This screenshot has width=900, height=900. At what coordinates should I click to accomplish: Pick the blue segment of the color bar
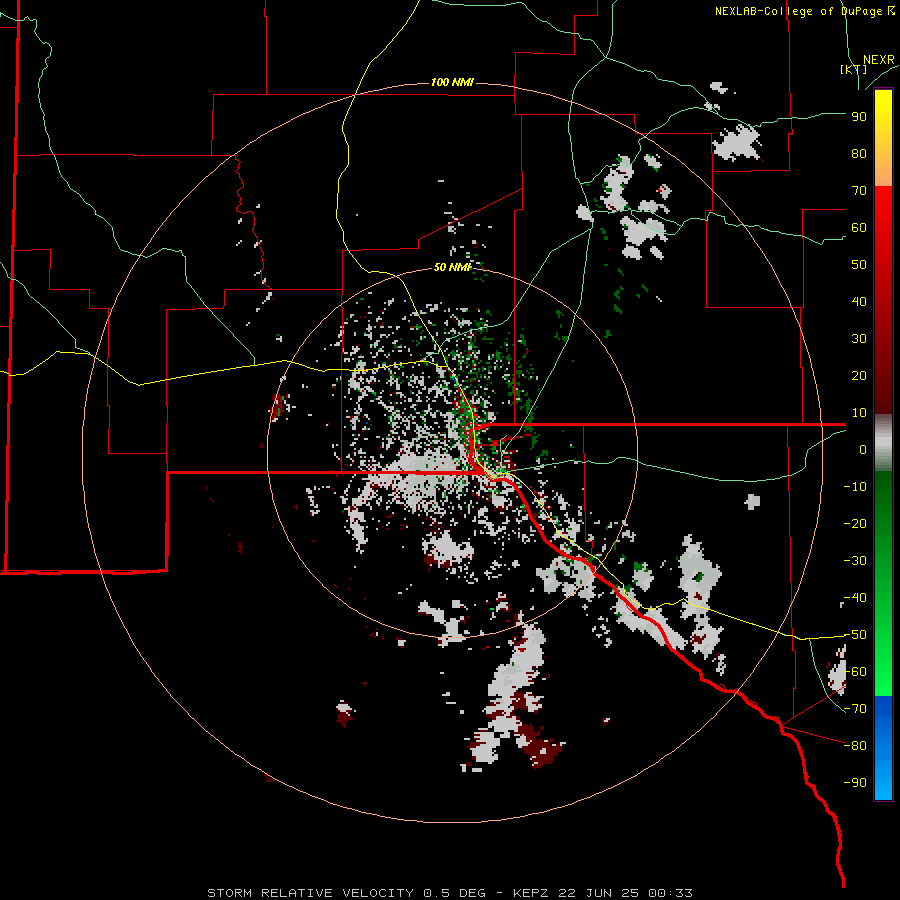pyautogui.click(x=883, y=748)
